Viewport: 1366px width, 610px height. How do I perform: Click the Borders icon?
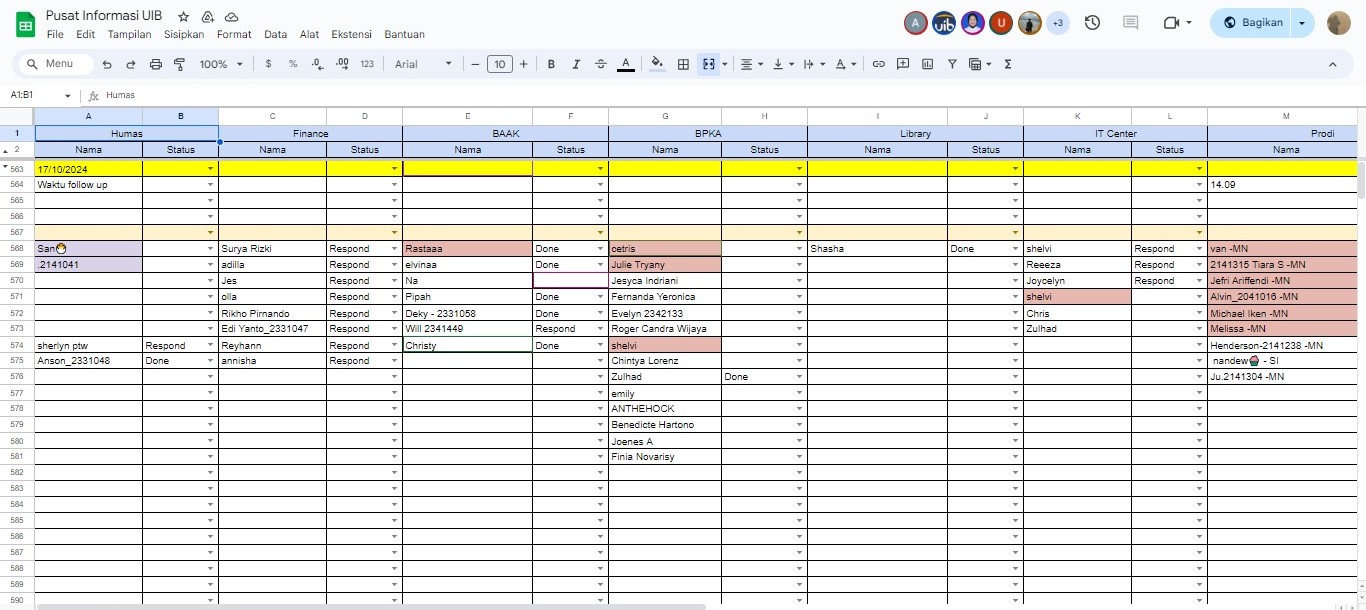(x=683, y=64)
